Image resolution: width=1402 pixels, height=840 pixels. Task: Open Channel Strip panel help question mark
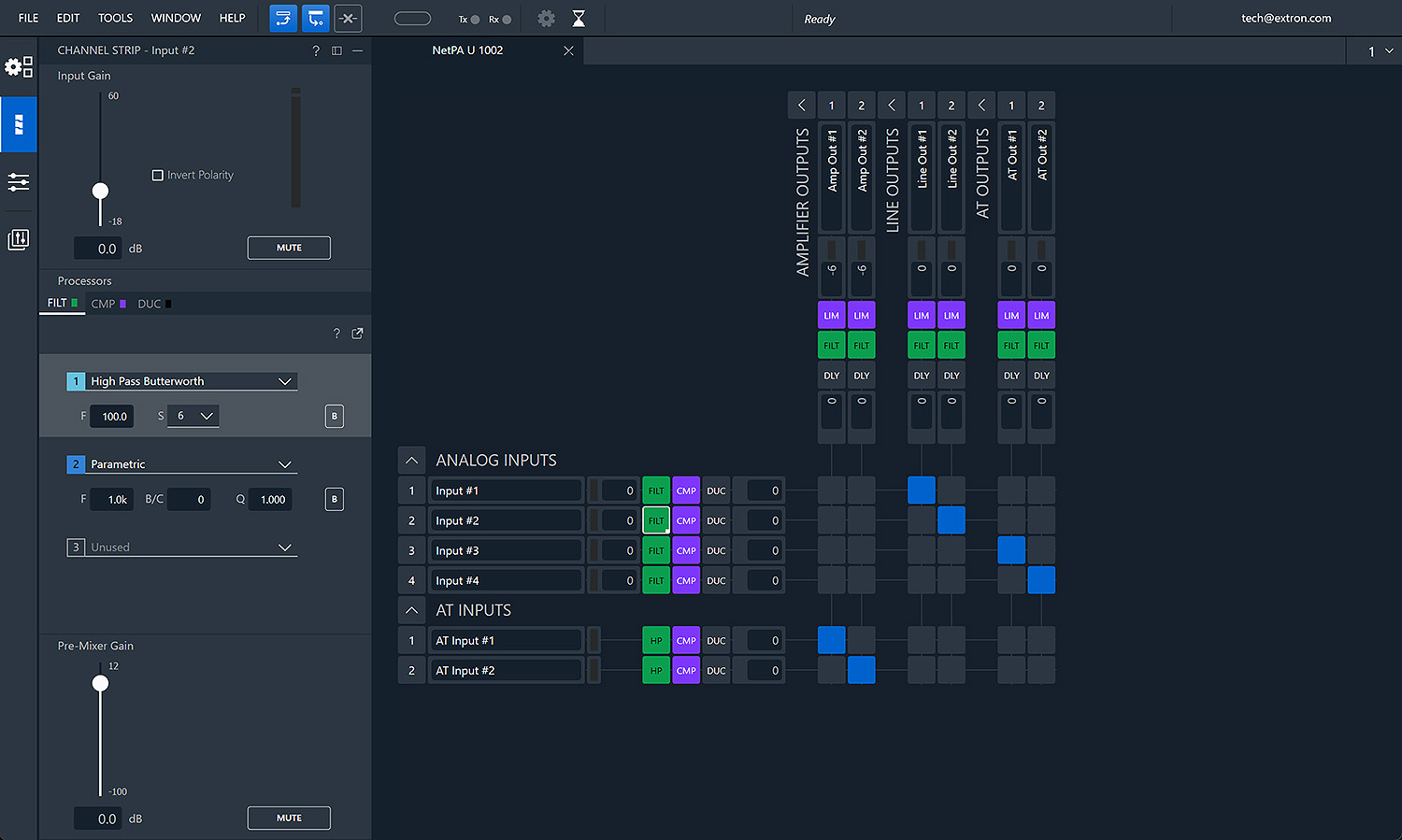click(316, 50)
